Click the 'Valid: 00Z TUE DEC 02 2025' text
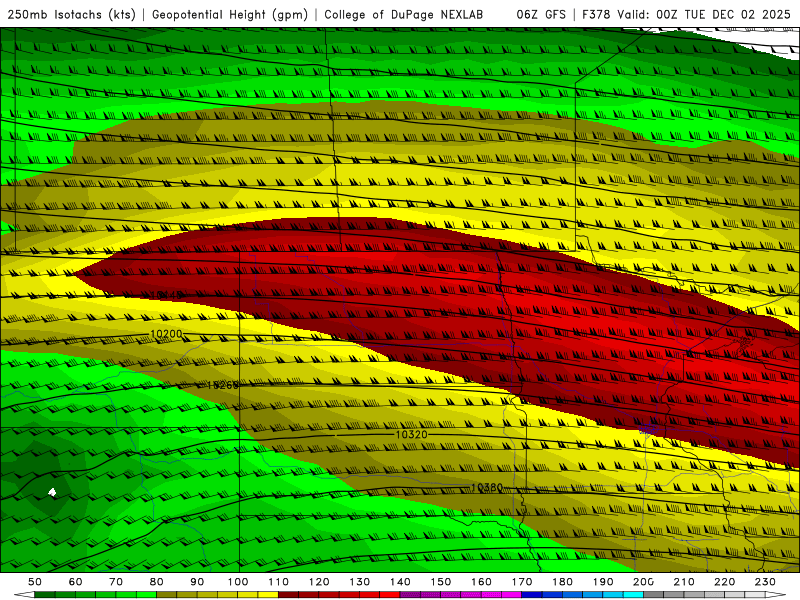This screenshot has height=600, width=800. click(x=704, y=15)
